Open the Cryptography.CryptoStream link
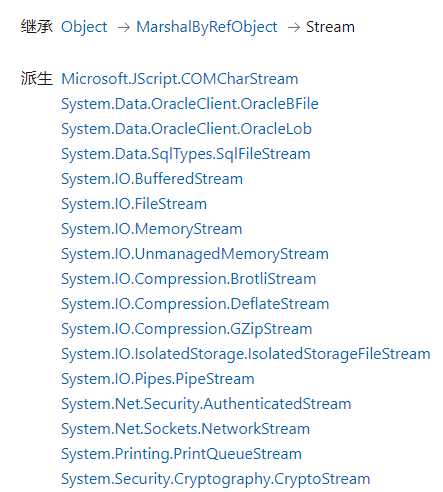Viewport: 443px width, 492px height. (216, 479)
